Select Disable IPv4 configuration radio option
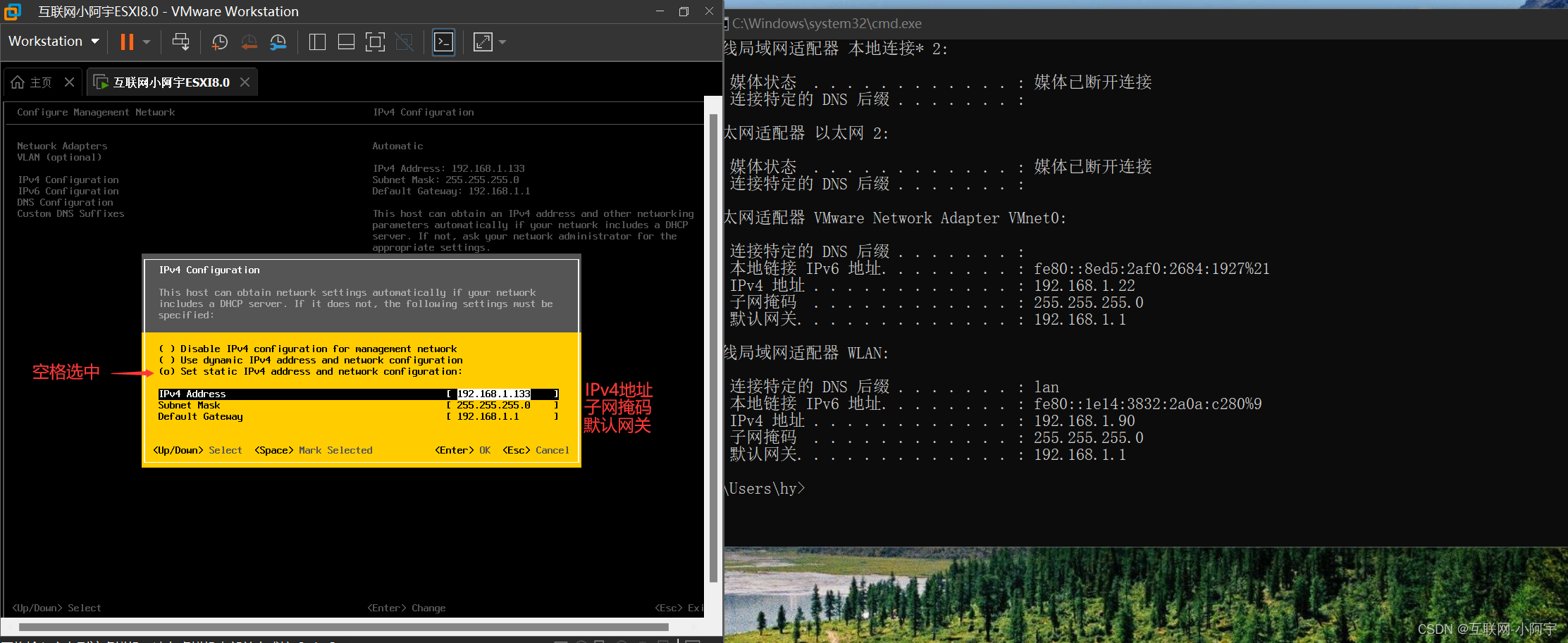 307,349
